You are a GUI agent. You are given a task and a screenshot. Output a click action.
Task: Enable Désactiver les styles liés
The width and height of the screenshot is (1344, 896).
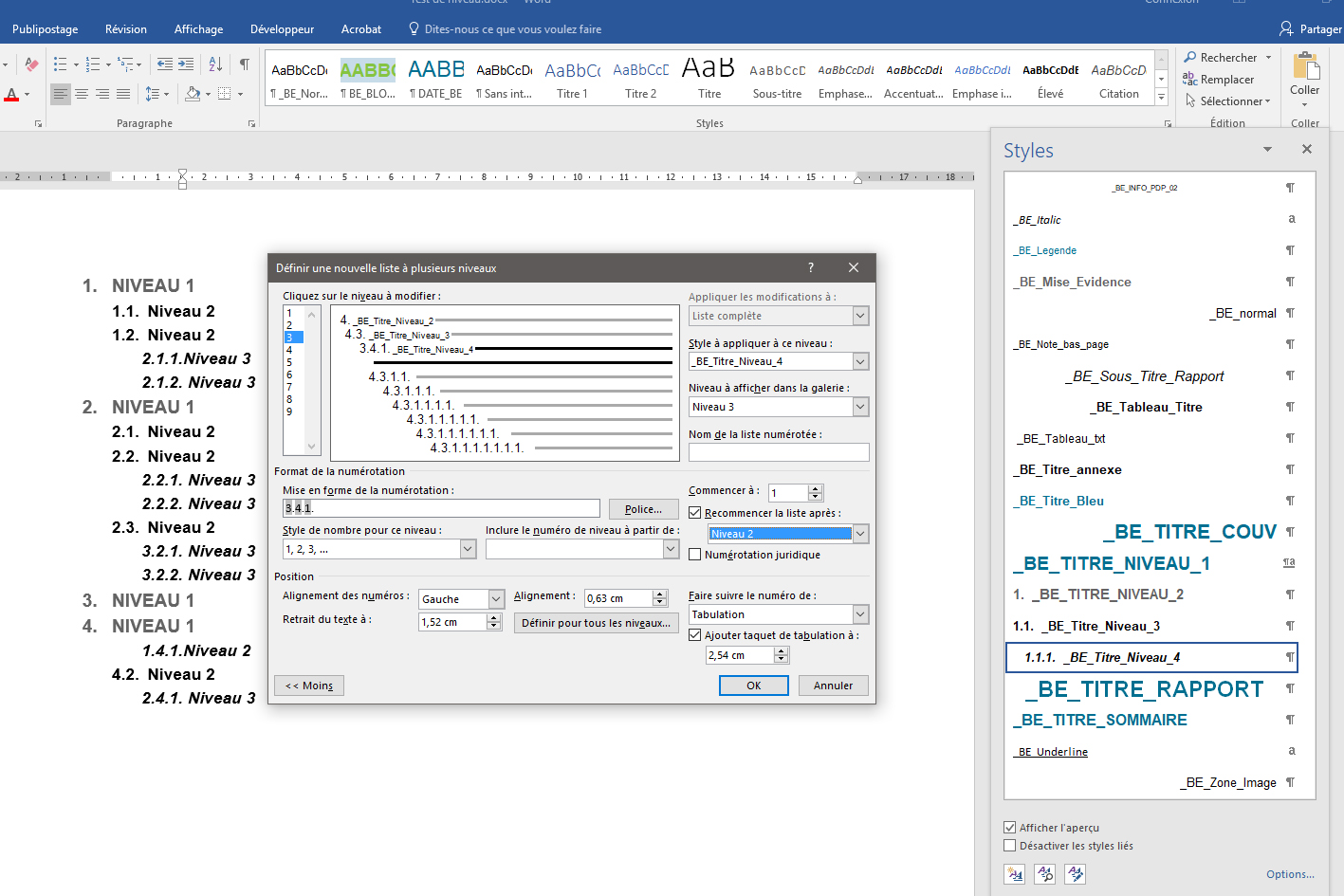(1010, 846)
